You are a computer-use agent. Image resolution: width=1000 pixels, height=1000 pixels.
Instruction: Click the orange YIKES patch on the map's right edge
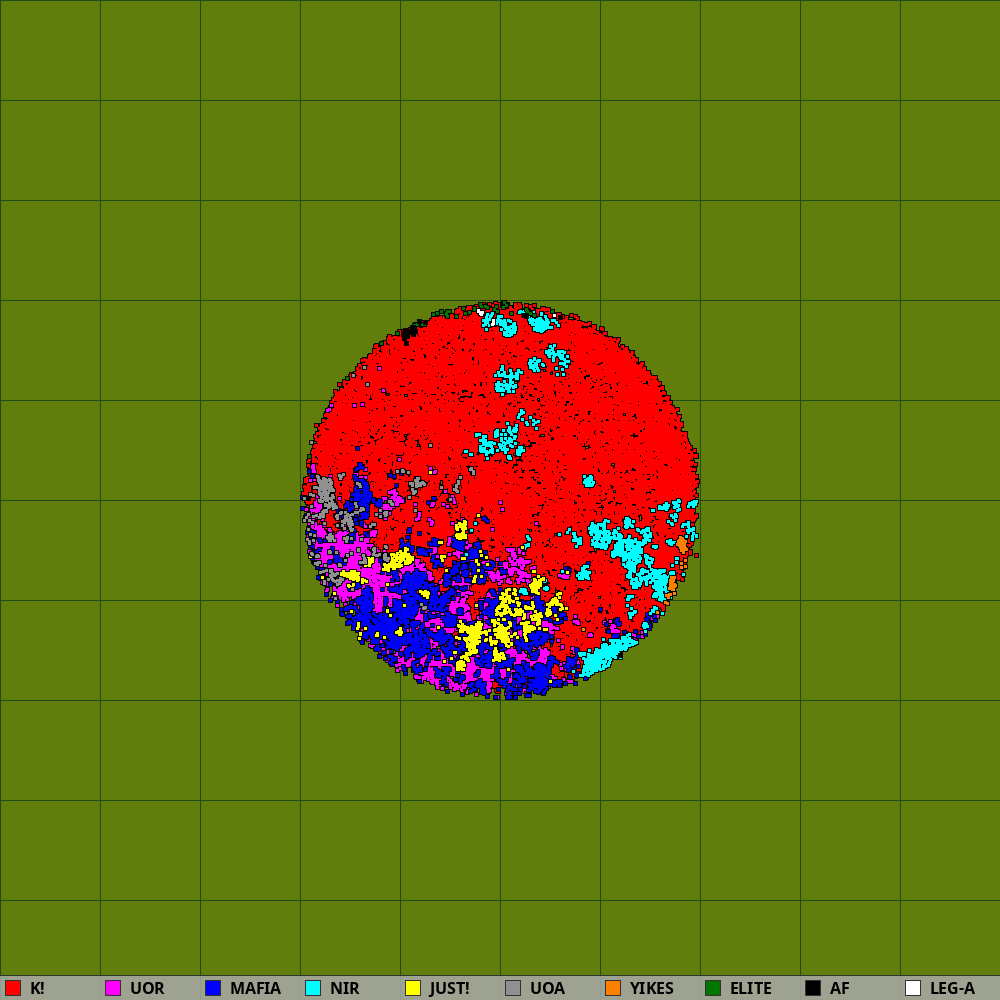(681, 544)
